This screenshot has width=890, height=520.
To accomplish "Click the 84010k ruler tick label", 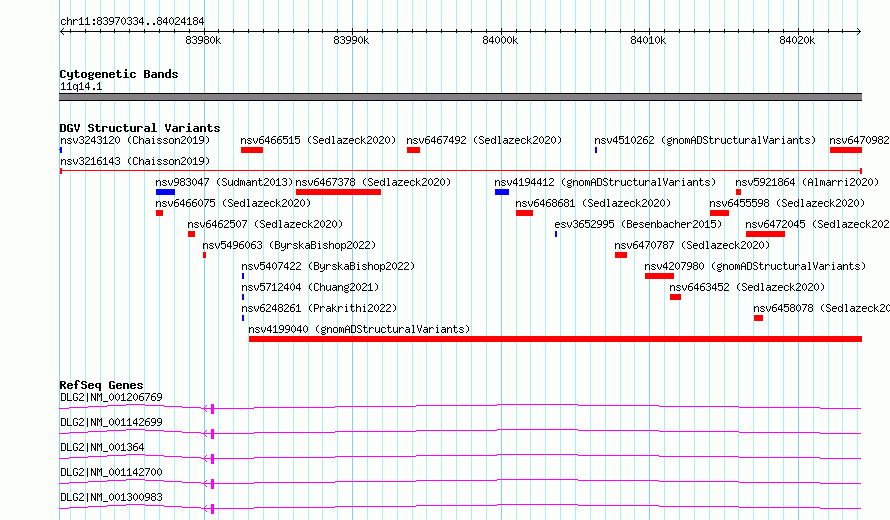I will [x=648, y=41].
